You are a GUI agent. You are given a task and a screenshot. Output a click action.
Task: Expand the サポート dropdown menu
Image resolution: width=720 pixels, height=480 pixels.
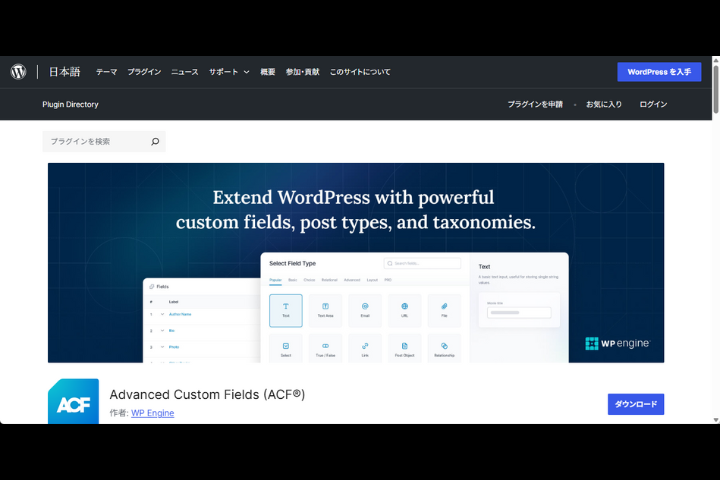point(229,72)
